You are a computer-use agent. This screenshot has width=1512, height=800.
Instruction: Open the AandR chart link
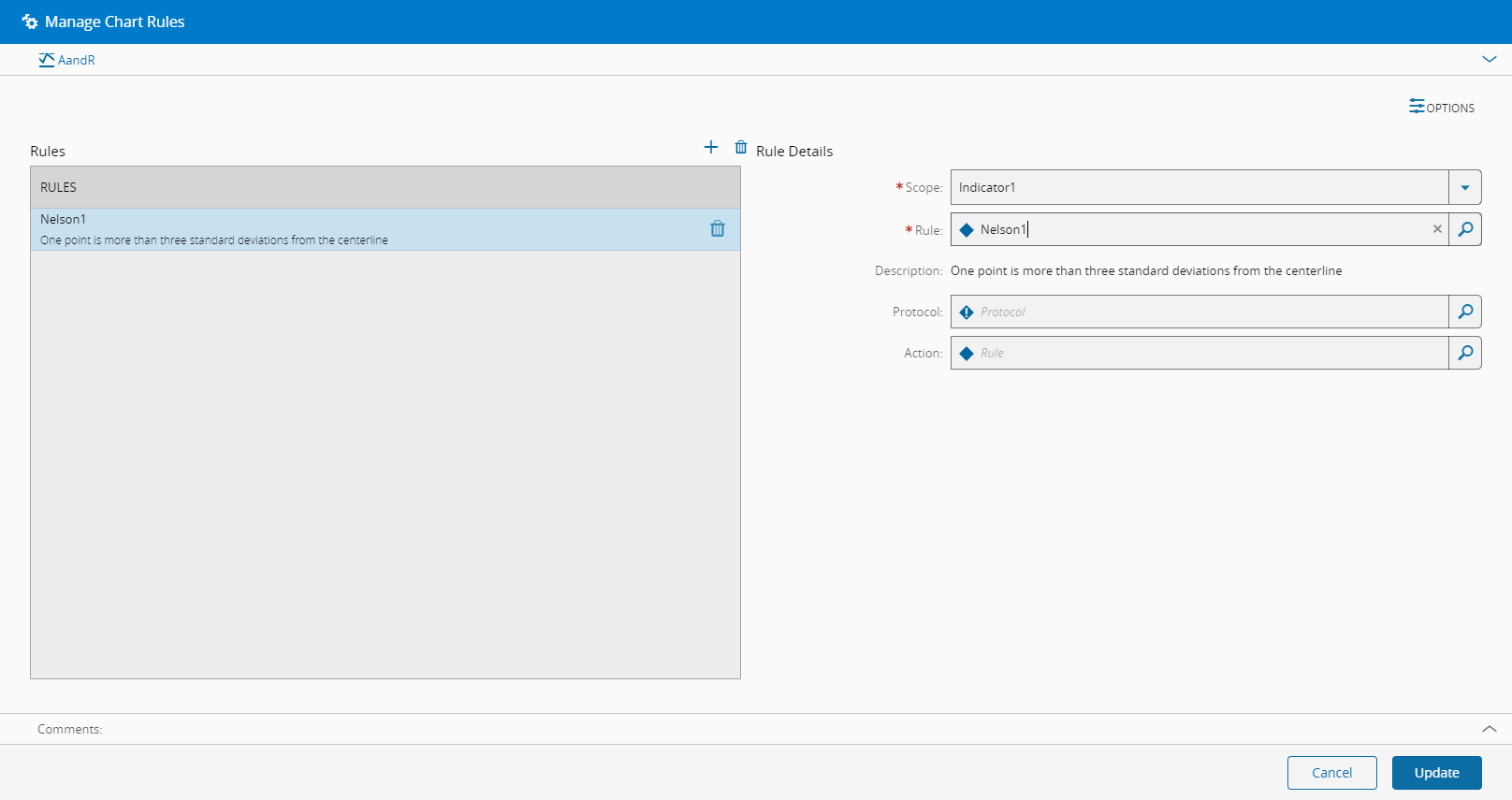click(67, 60)
